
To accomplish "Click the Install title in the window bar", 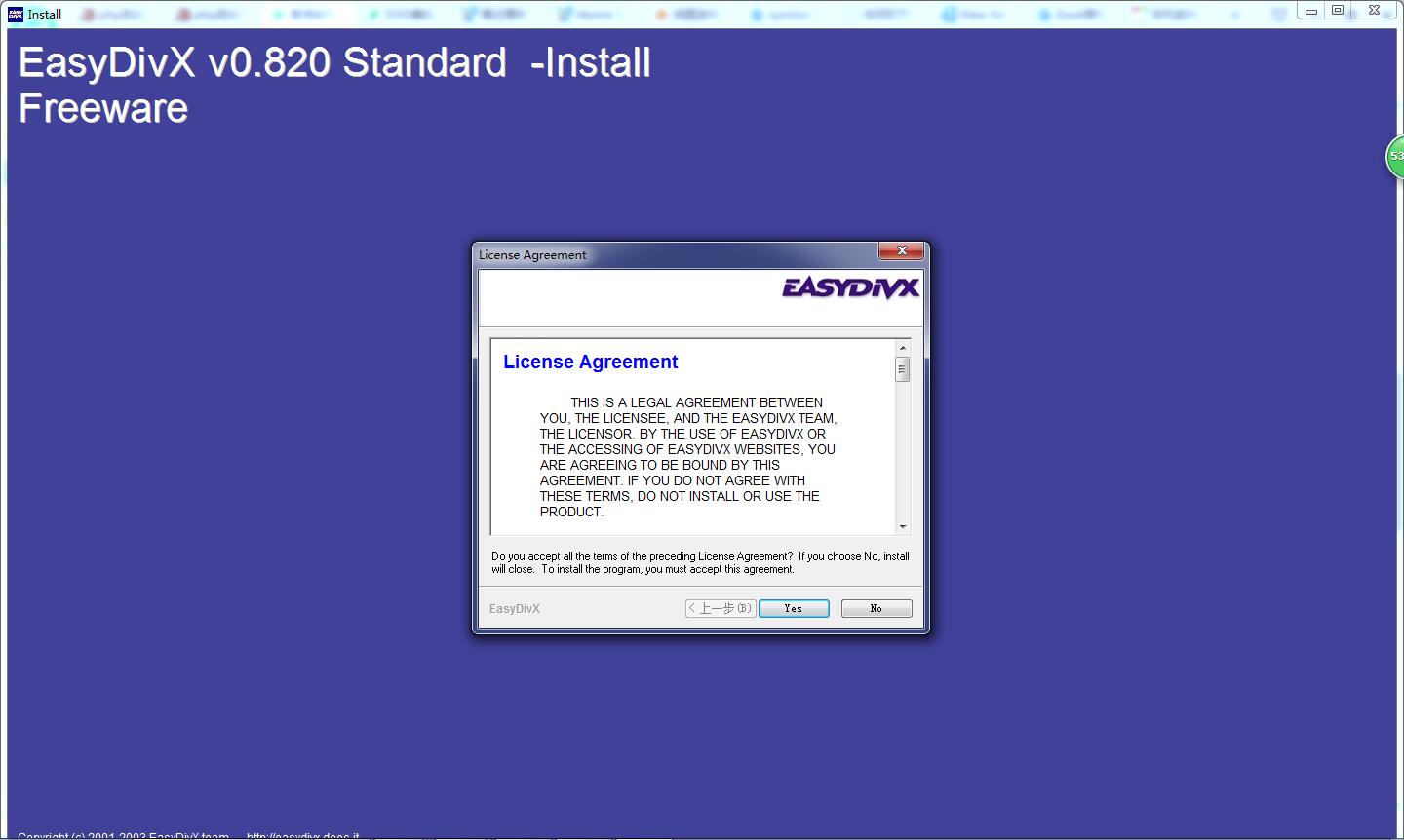I will click(45, 14).
